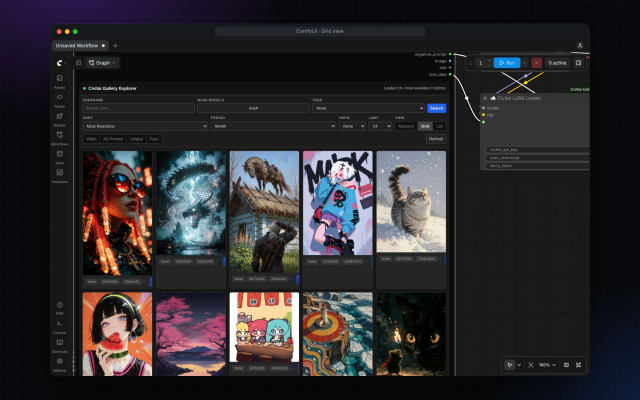Image resolution: width=640 pixels, height=400 pixels.
Task: Open the Assets sidebar panel
Action: click(60, 80)
